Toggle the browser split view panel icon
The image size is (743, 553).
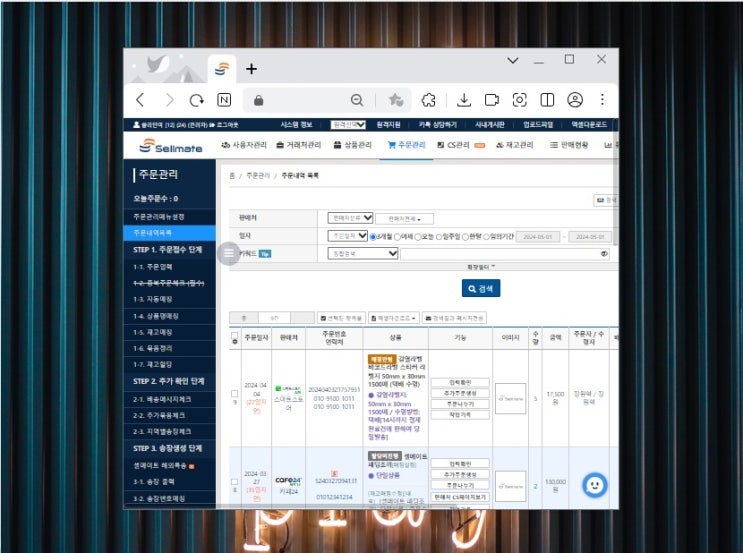coord(547,100)
